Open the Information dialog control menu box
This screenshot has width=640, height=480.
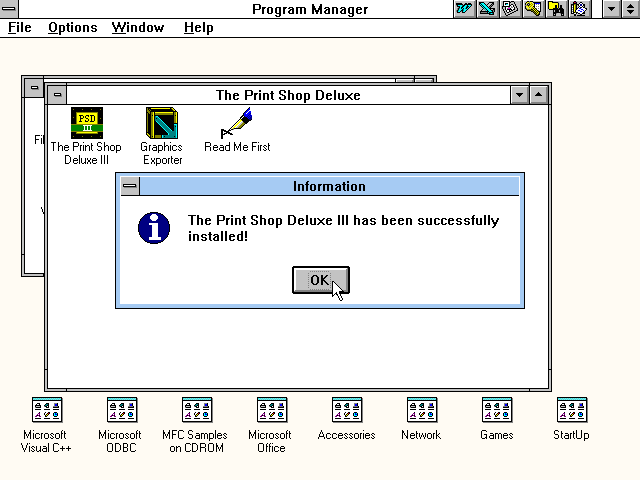(x=129, y=186)
